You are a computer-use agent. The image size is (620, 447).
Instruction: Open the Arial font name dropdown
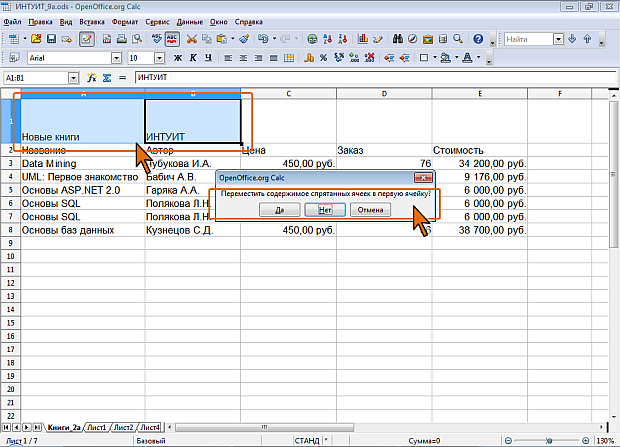(116, 58)
